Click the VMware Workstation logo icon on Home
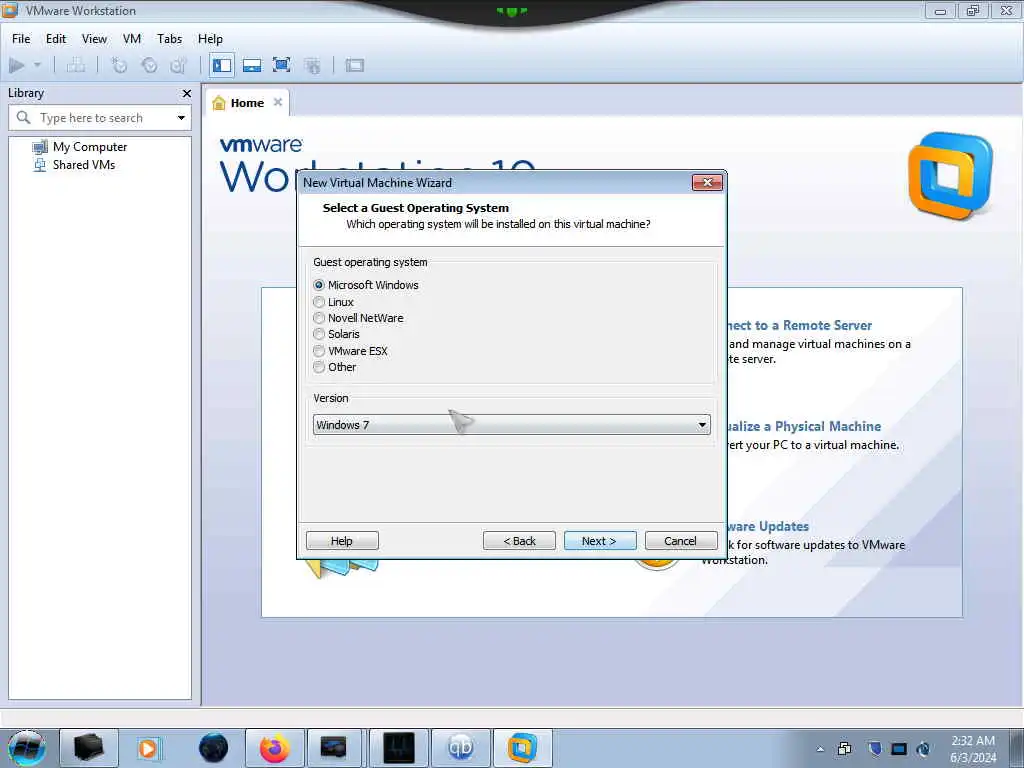Screen dimensions: 1024x768 951,175
